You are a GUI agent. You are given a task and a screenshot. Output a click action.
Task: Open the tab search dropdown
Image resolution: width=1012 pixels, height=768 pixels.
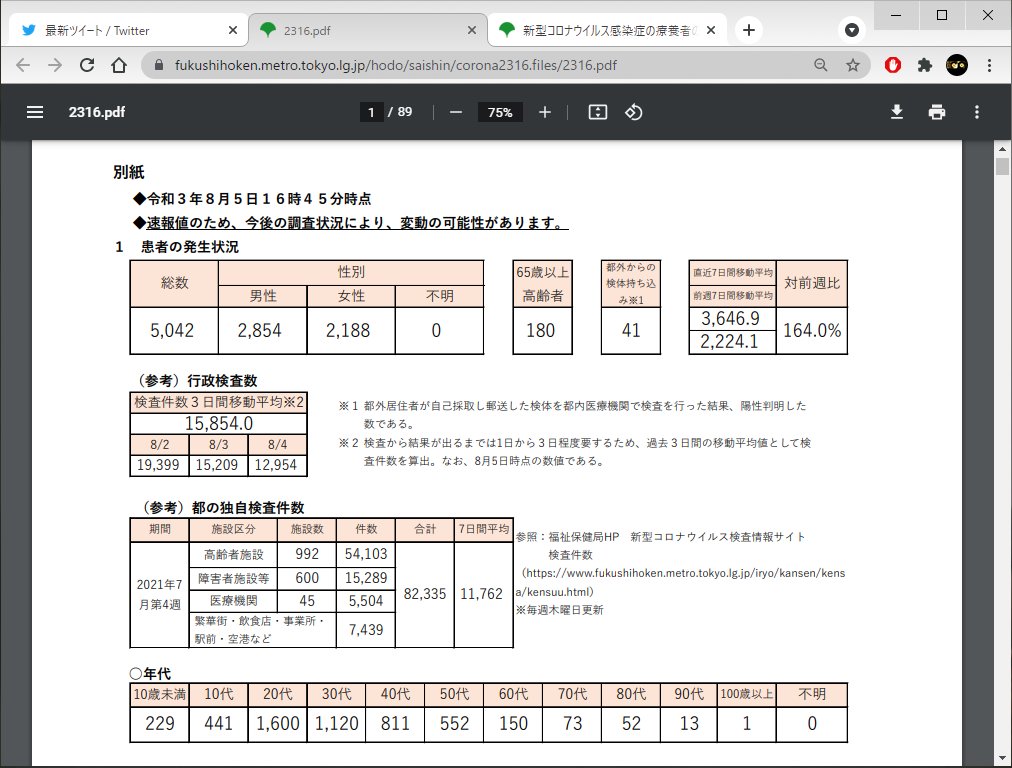[852, 30]
